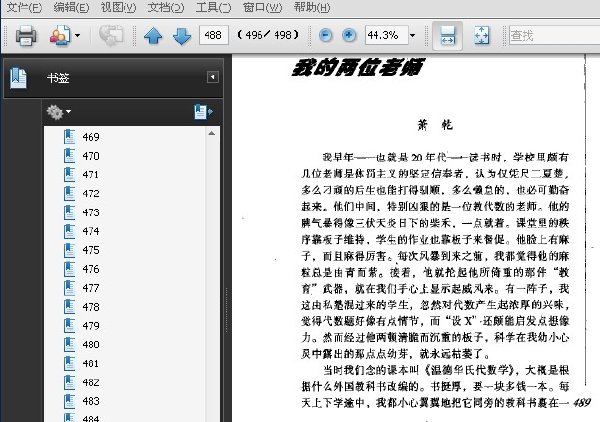Screen dimensions: 600x422
Task: Click the Print icon in toolbar
Action: (26, 36)
